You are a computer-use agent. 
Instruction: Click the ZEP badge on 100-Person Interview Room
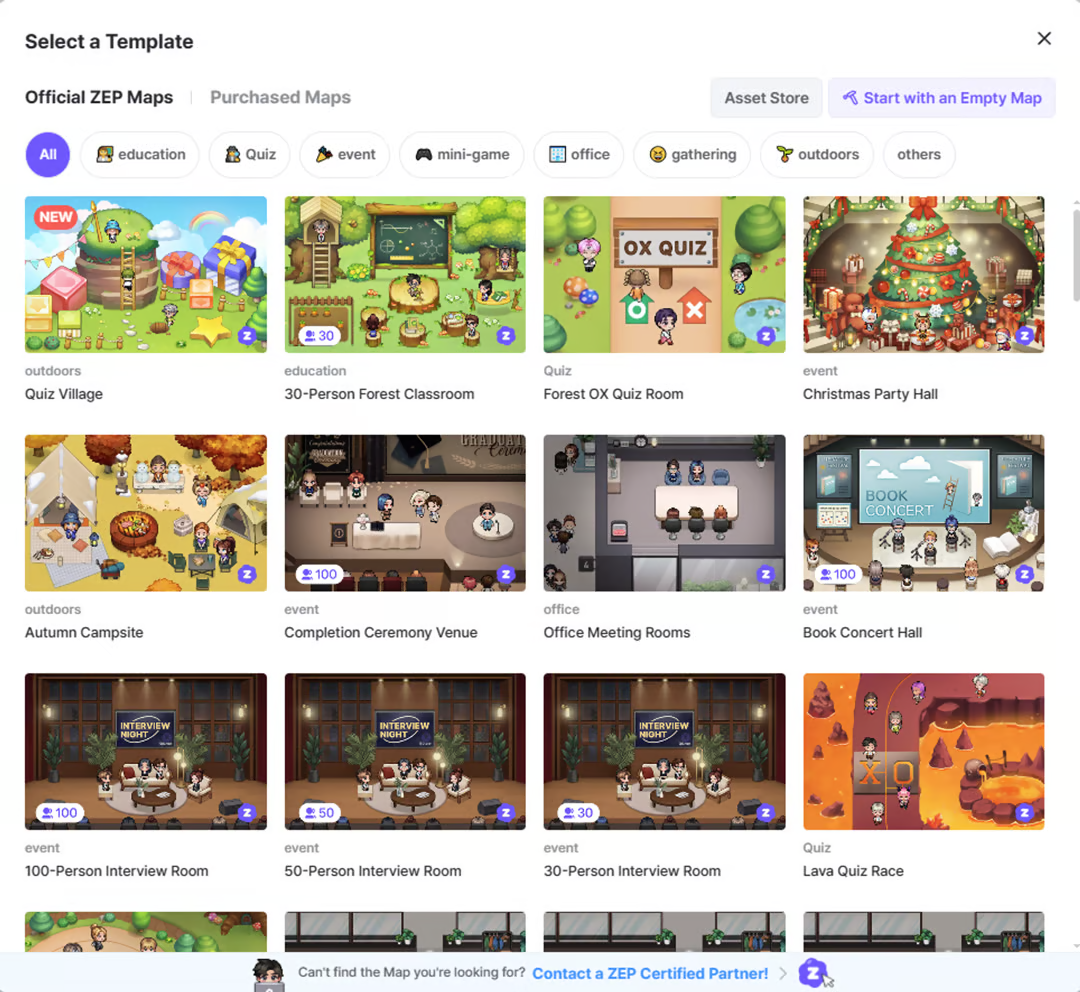coord(247,812)
